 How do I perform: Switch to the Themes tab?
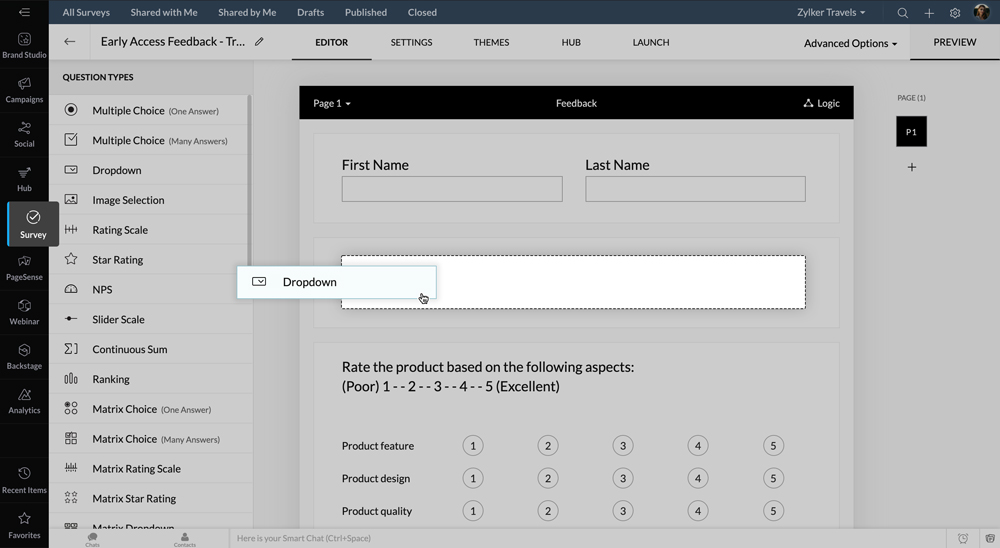click(x=491, y=43)
